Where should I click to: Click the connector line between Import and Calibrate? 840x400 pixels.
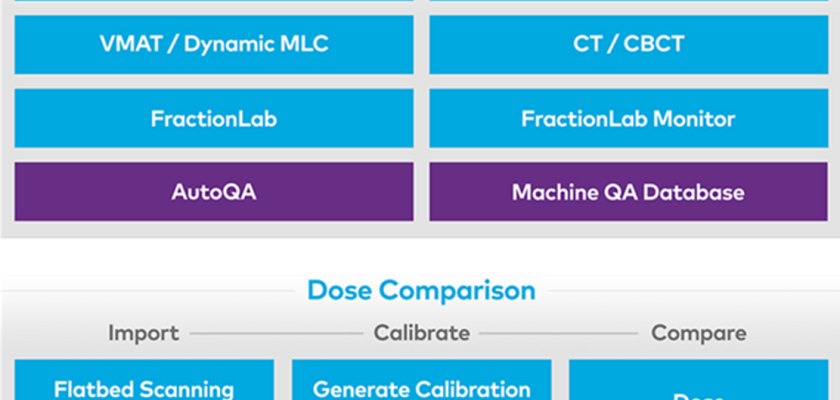(x=276, y=334)
